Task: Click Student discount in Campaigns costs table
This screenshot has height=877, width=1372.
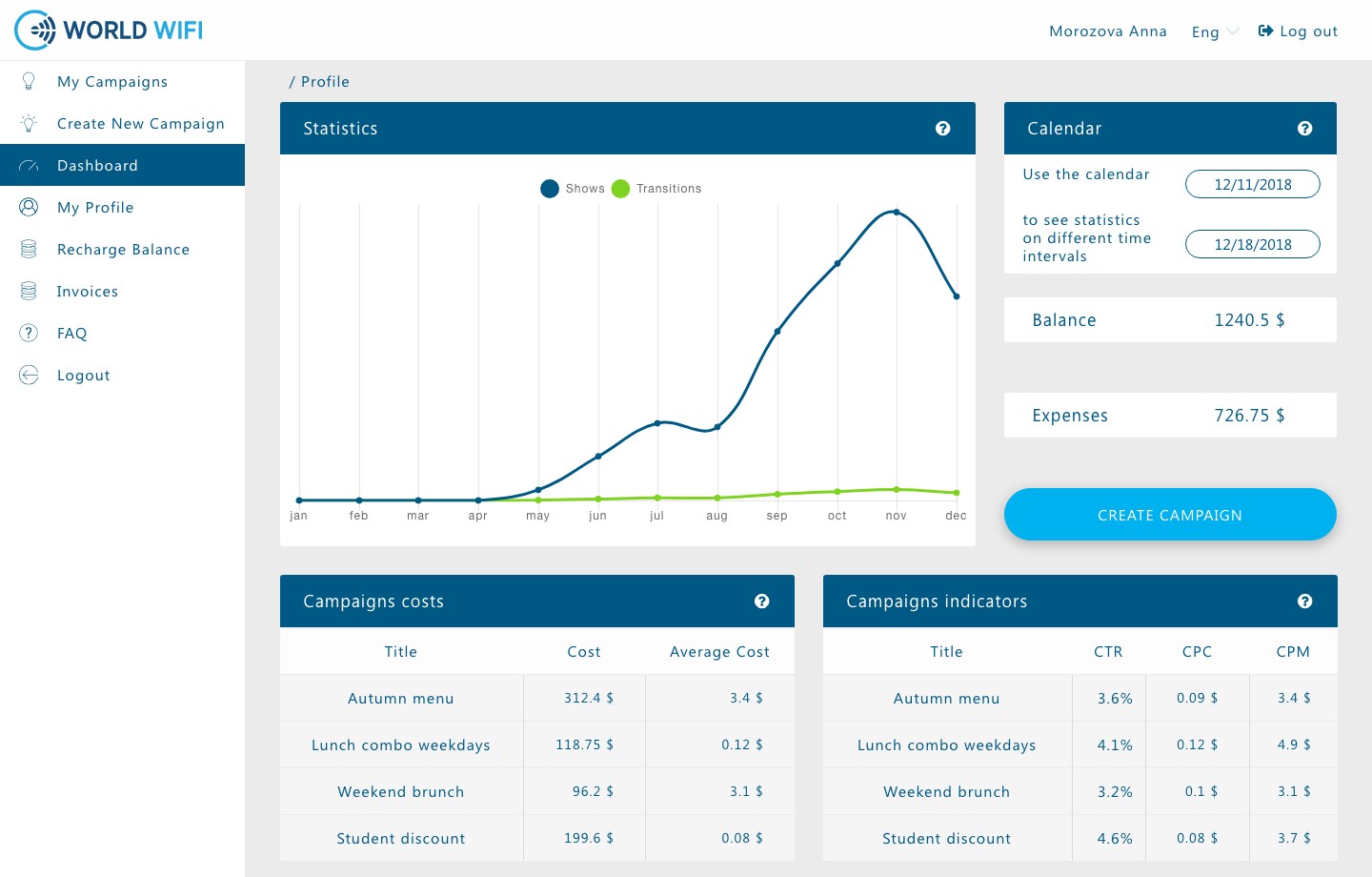Action: (x=401, y=839)
